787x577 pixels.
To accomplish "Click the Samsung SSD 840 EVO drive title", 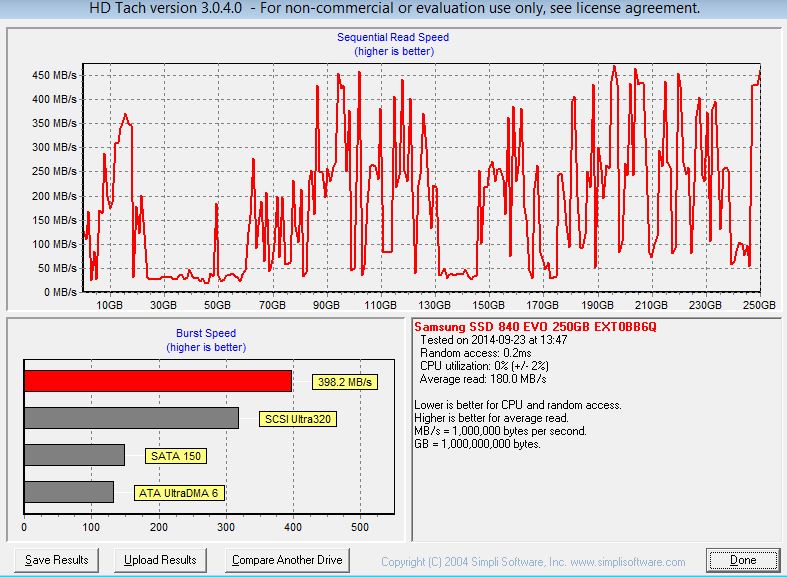I will pos(535,327).
